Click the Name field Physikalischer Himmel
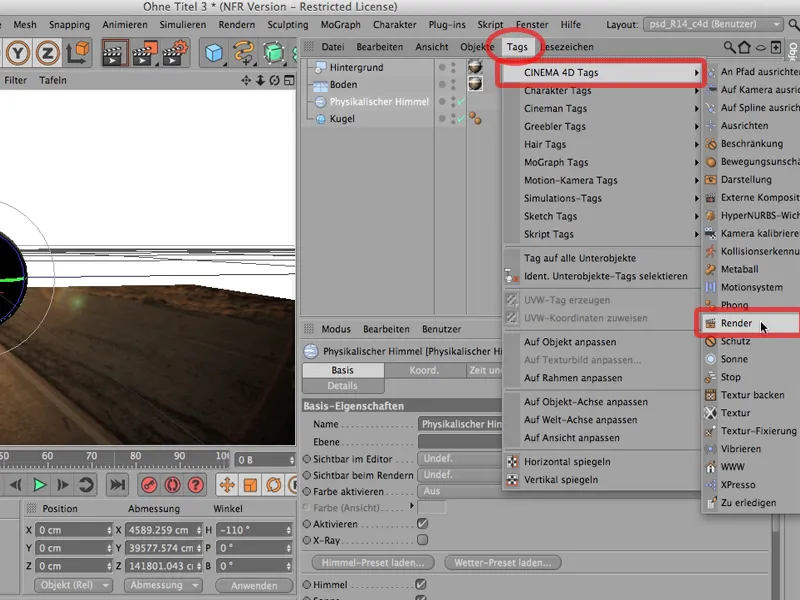Viewport: 800px width, 600px height. pos(461,424)
